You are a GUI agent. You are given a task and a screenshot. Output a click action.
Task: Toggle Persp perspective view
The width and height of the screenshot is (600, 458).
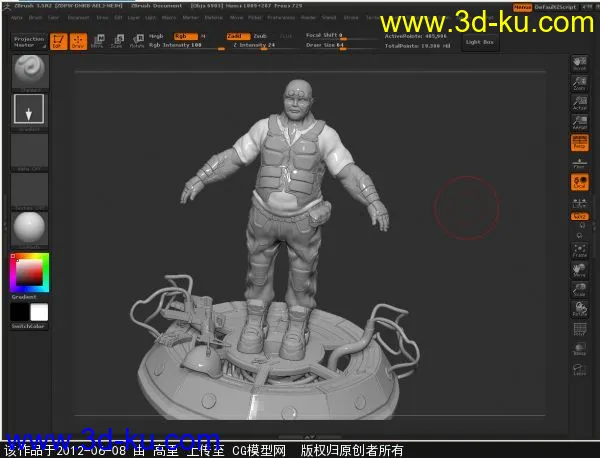(580, 143)
